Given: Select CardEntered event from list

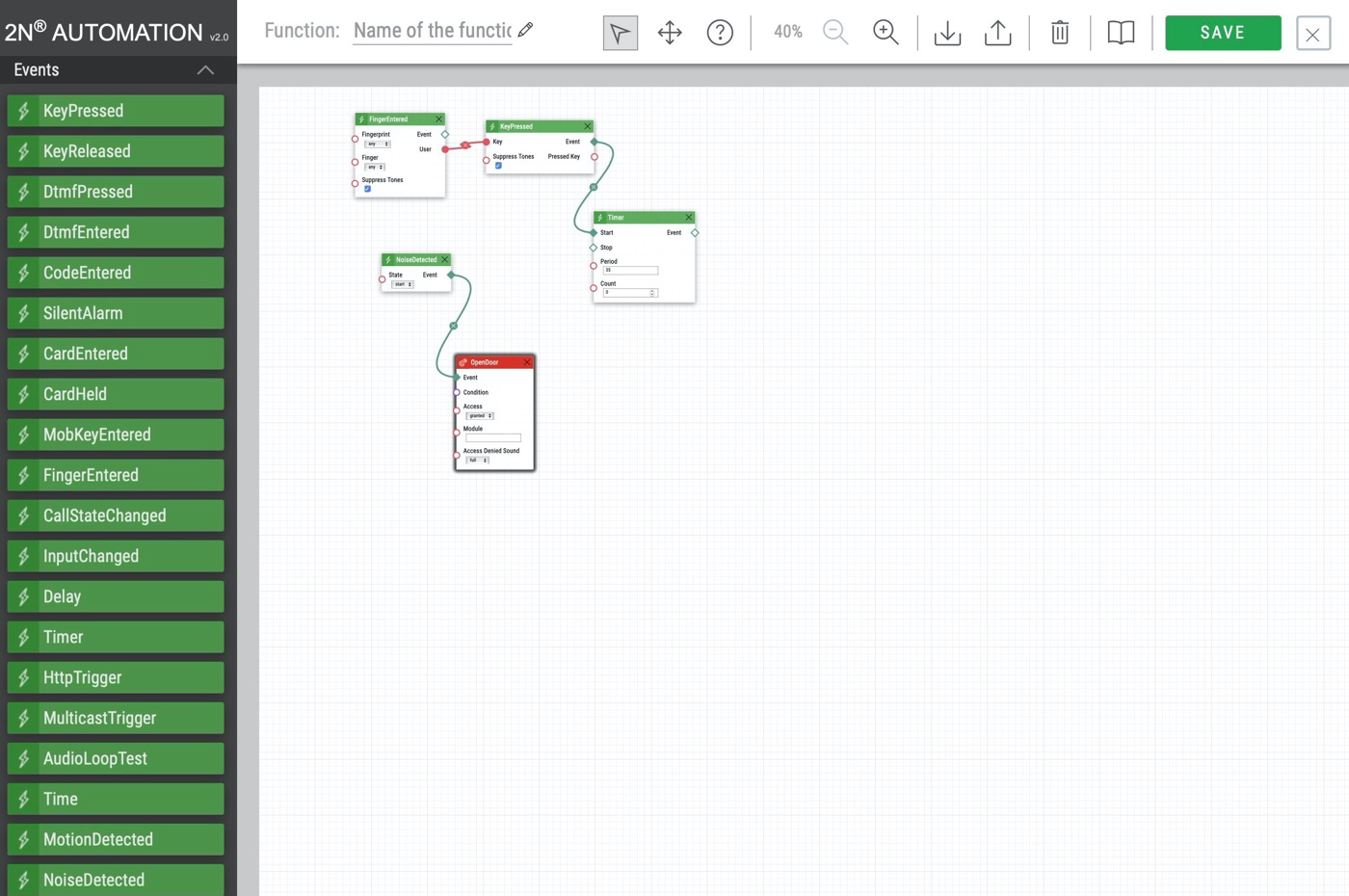Looking at the screenshot, I should coord(116,354).
